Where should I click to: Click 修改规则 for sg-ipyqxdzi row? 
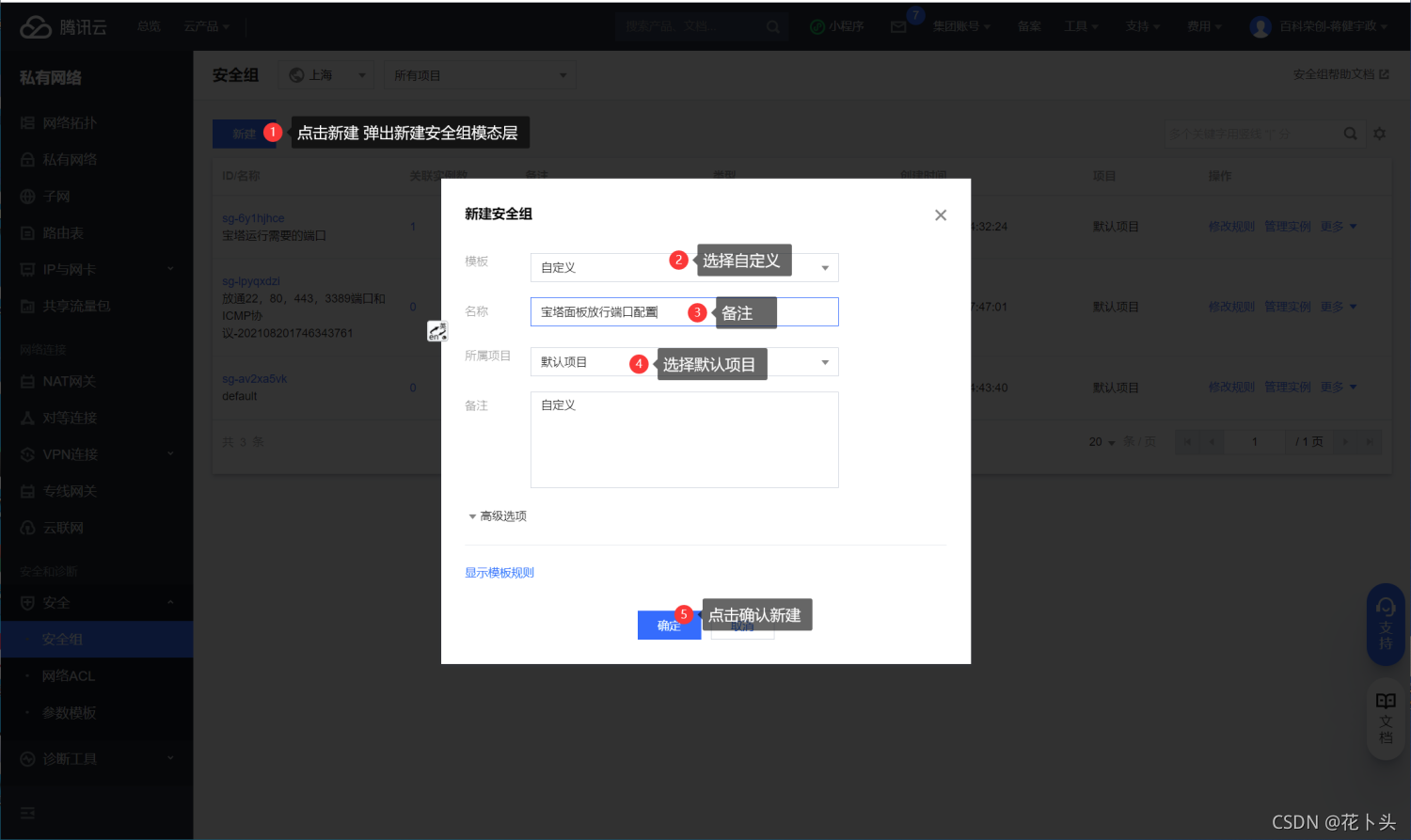(x=1231, y=307)
